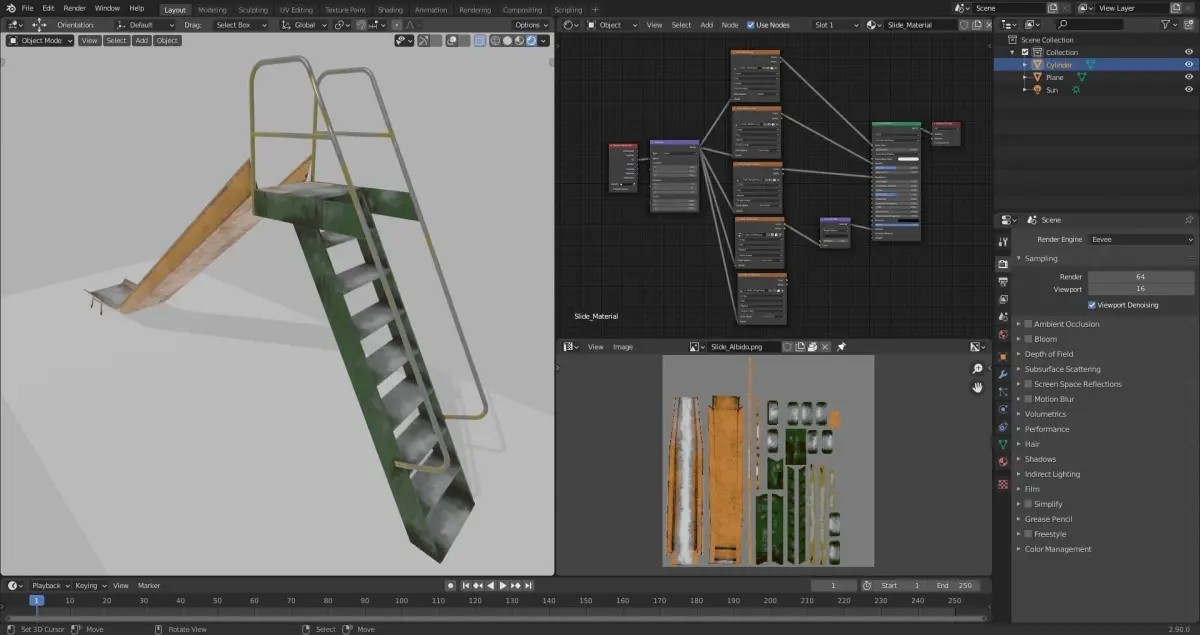Open the Object Mode dropdown
Screen dimensions: 1200x635
[x=40, y=41]
